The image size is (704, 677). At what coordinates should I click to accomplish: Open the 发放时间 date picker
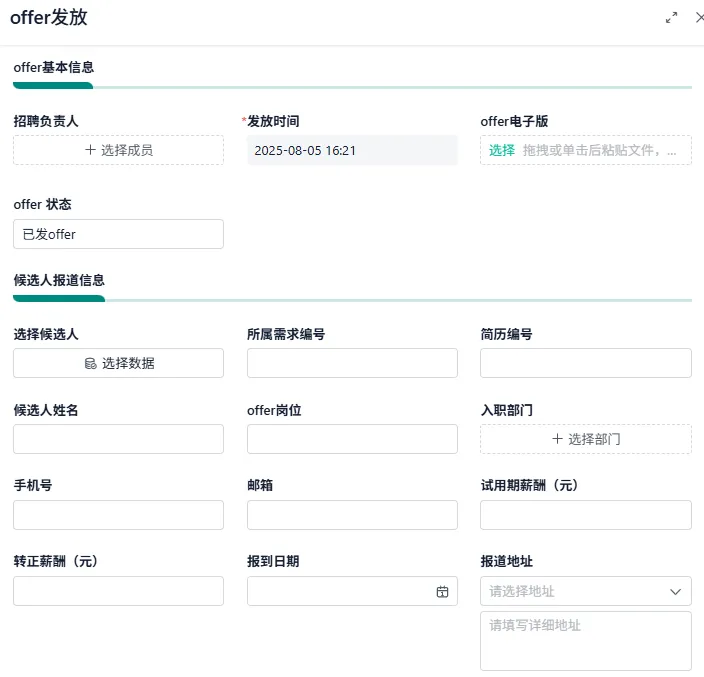pyautogui.click(x=352, y=150)
